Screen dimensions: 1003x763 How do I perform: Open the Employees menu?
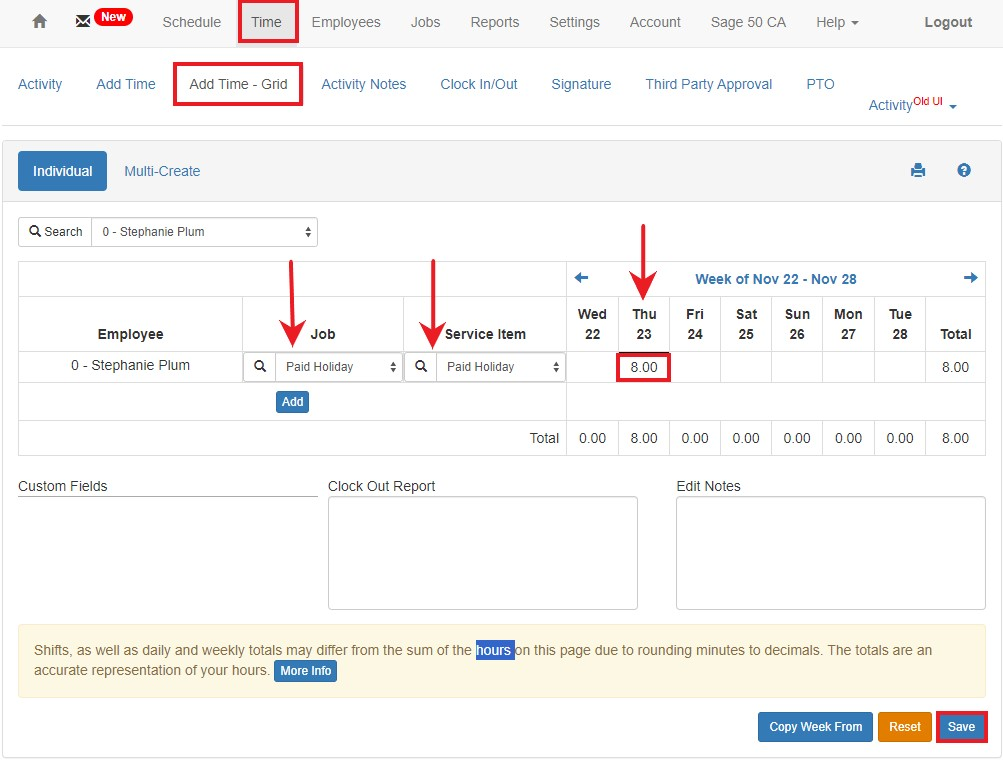[x=346, y=22]
